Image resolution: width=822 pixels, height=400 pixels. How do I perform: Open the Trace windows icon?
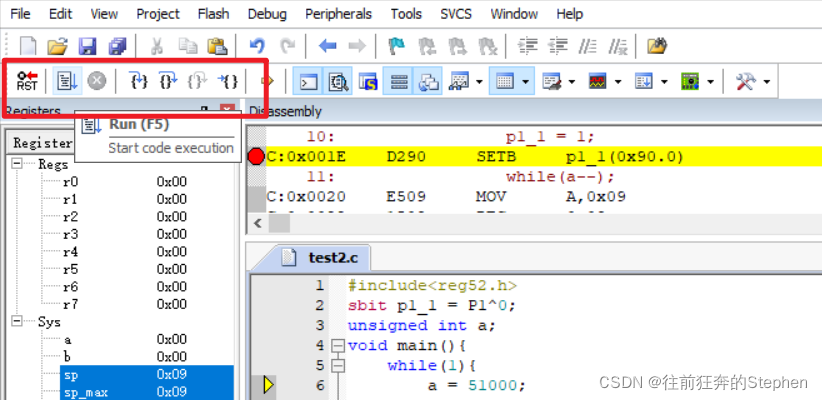click(x=643, y=81)
